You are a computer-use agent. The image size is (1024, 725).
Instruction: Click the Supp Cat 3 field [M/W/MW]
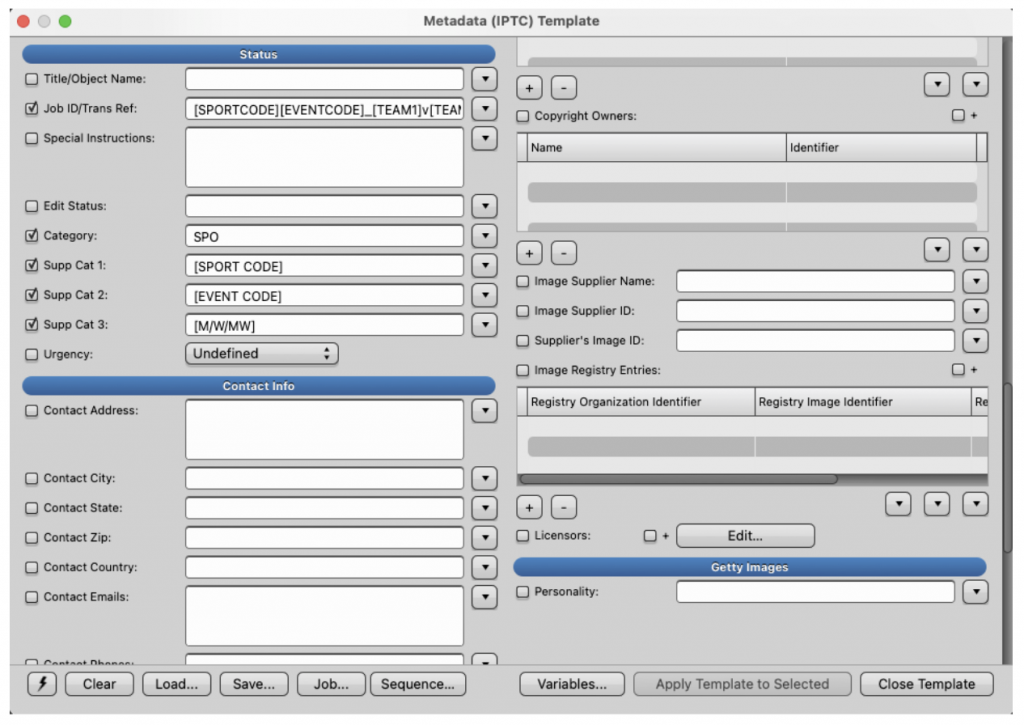[x=325, y=325]
